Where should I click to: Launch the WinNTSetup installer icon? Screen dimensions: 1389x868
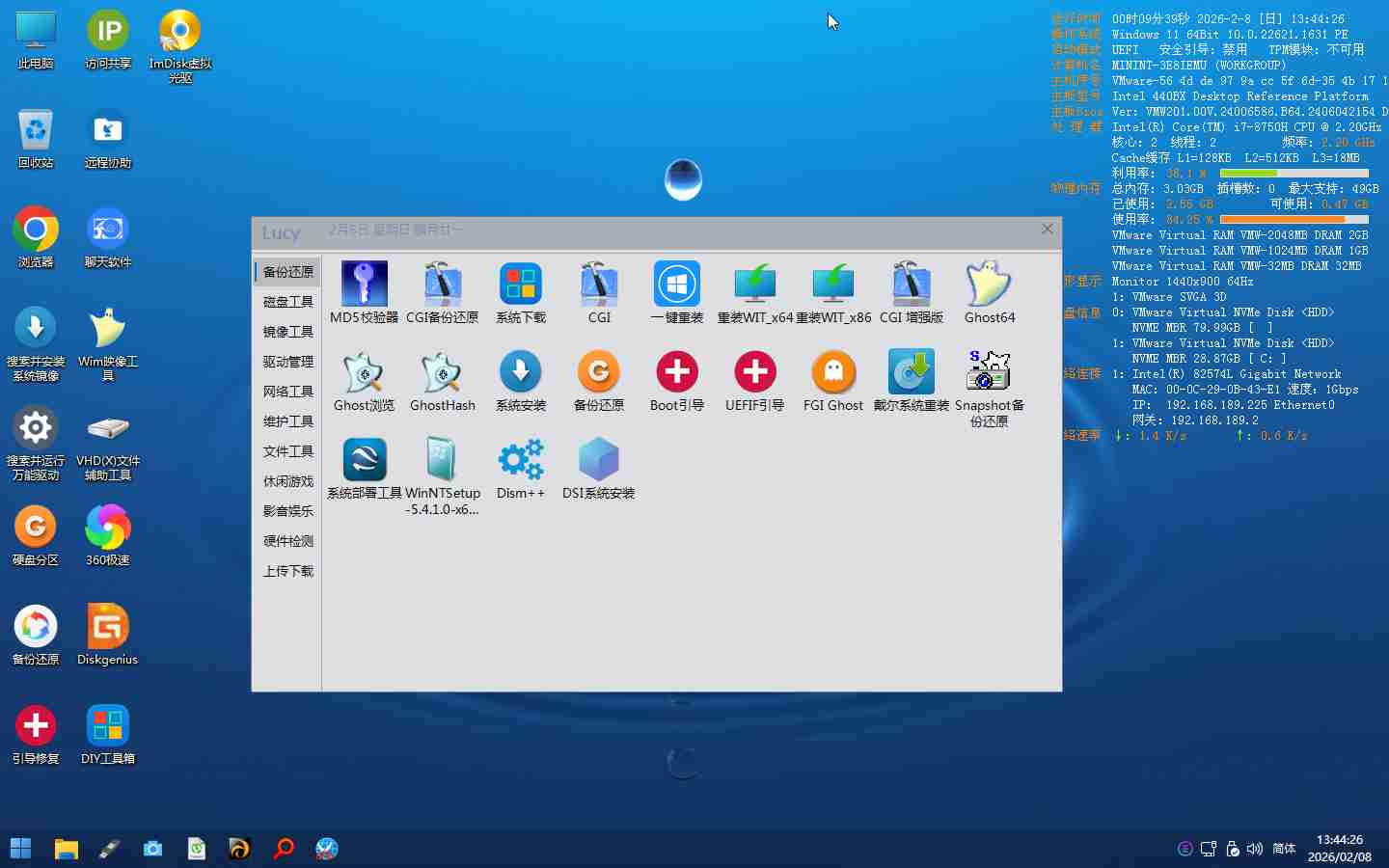(x=442, y=461)
